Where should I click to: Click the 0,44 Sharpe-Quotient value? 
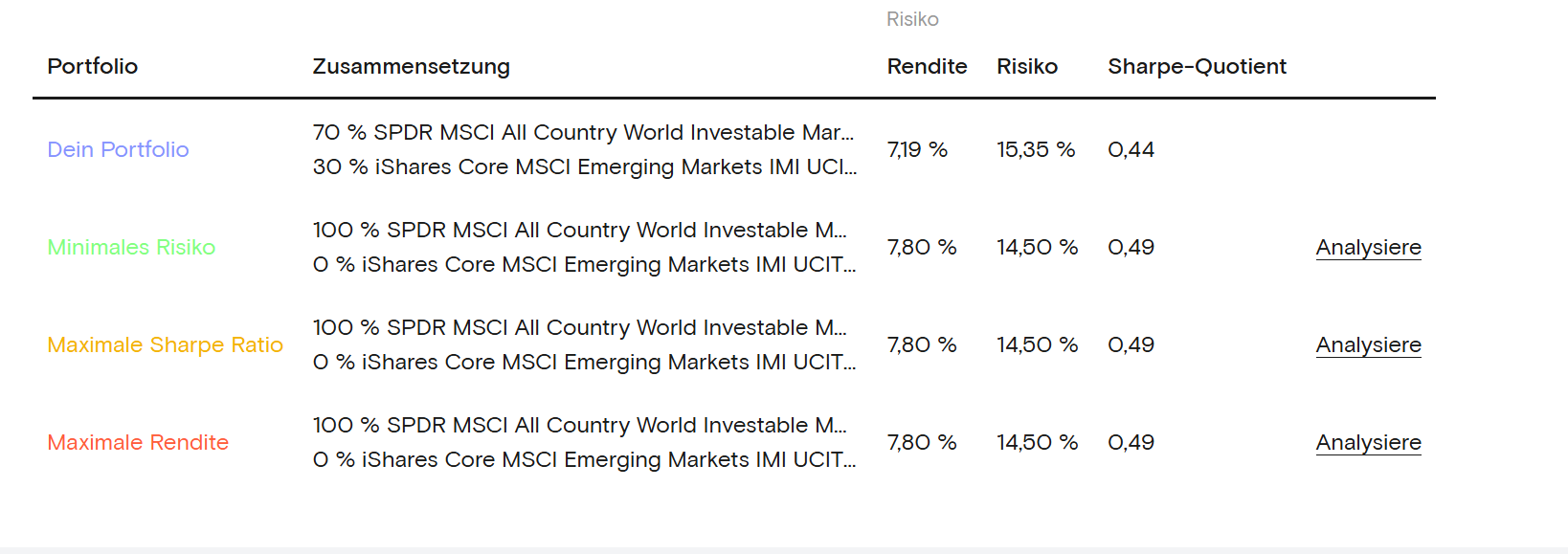pos(1131,149)
